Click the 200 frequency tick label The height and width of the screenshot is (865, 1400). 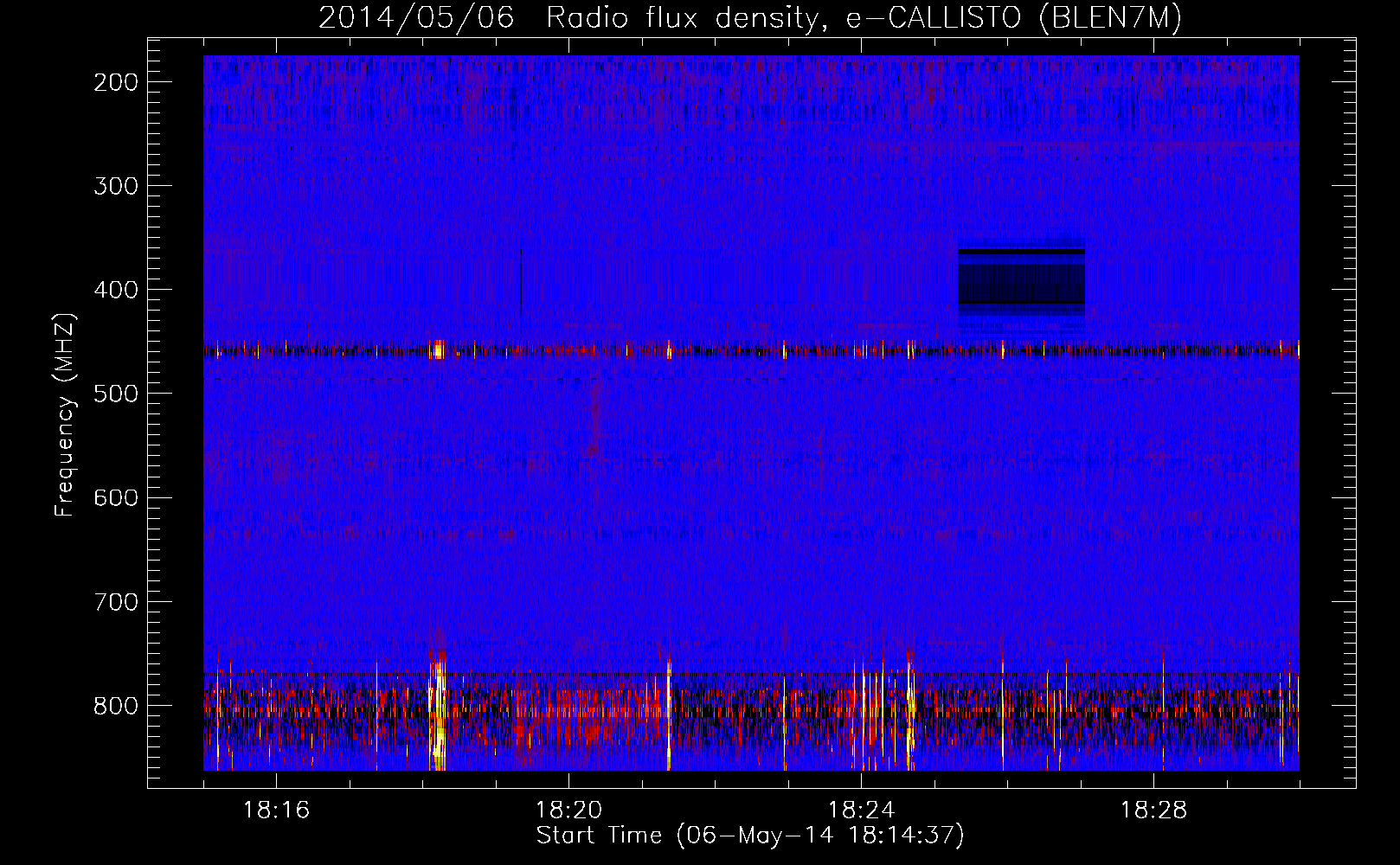[115, 82]
